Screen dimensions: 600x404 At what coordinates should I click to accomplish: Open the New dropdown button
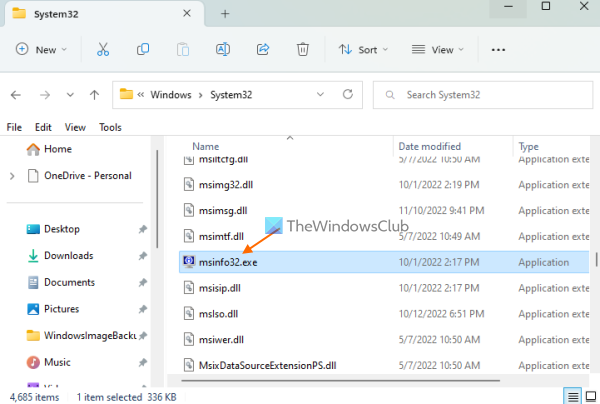(41, 49)
